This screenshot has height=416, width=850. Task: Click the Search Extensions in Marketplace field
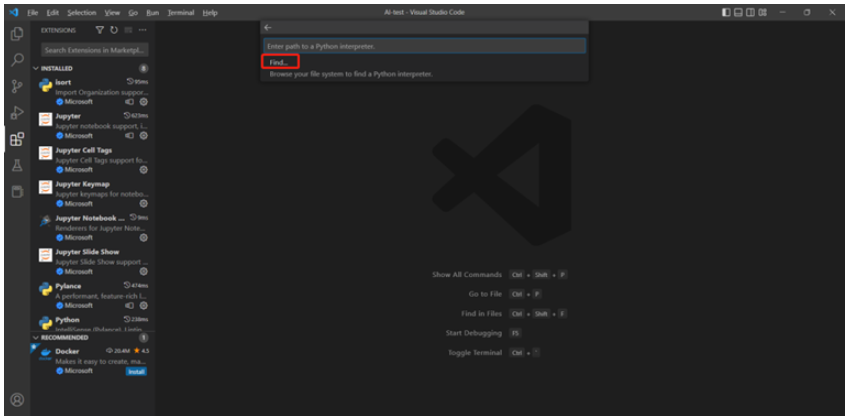95,50
